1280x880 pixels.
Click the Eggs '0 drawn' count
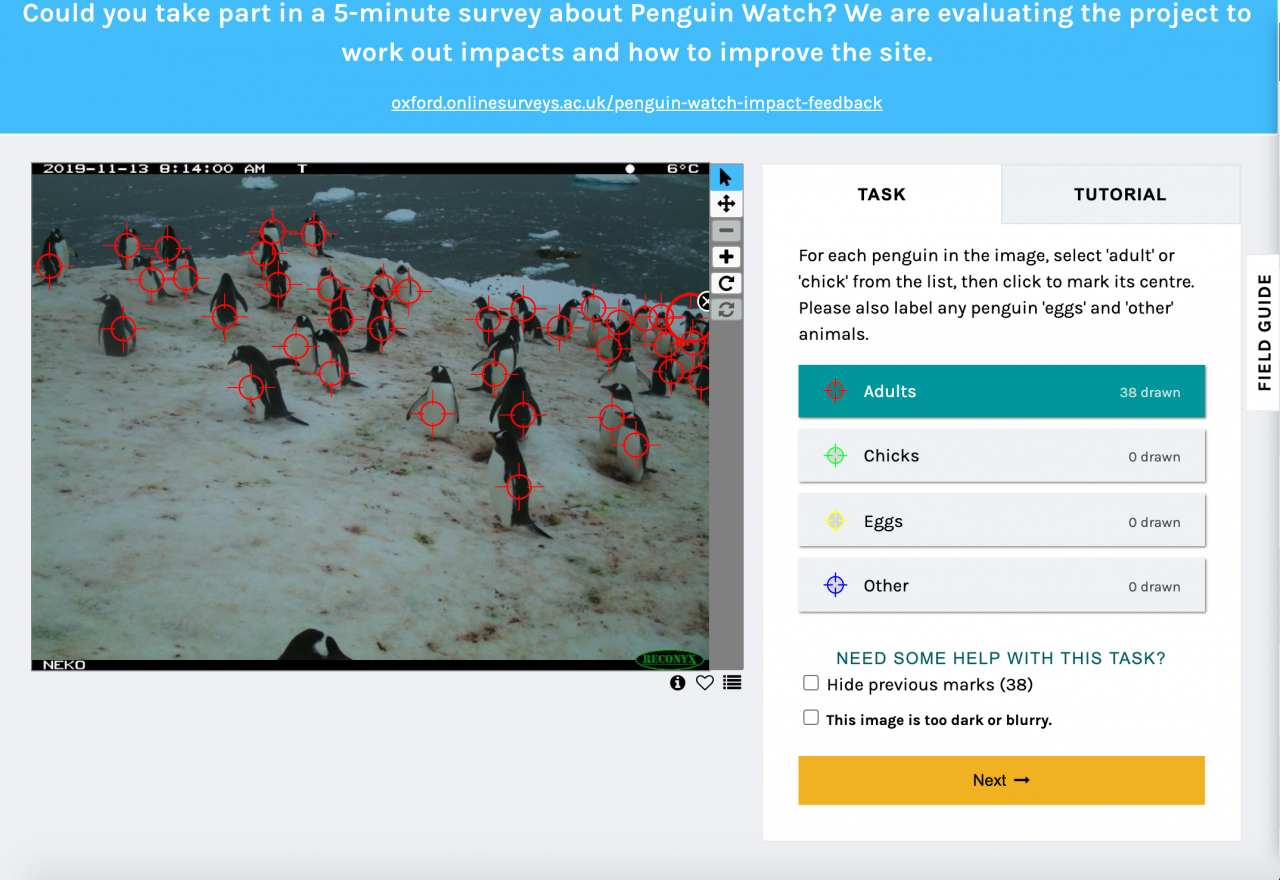point(1154,522)
